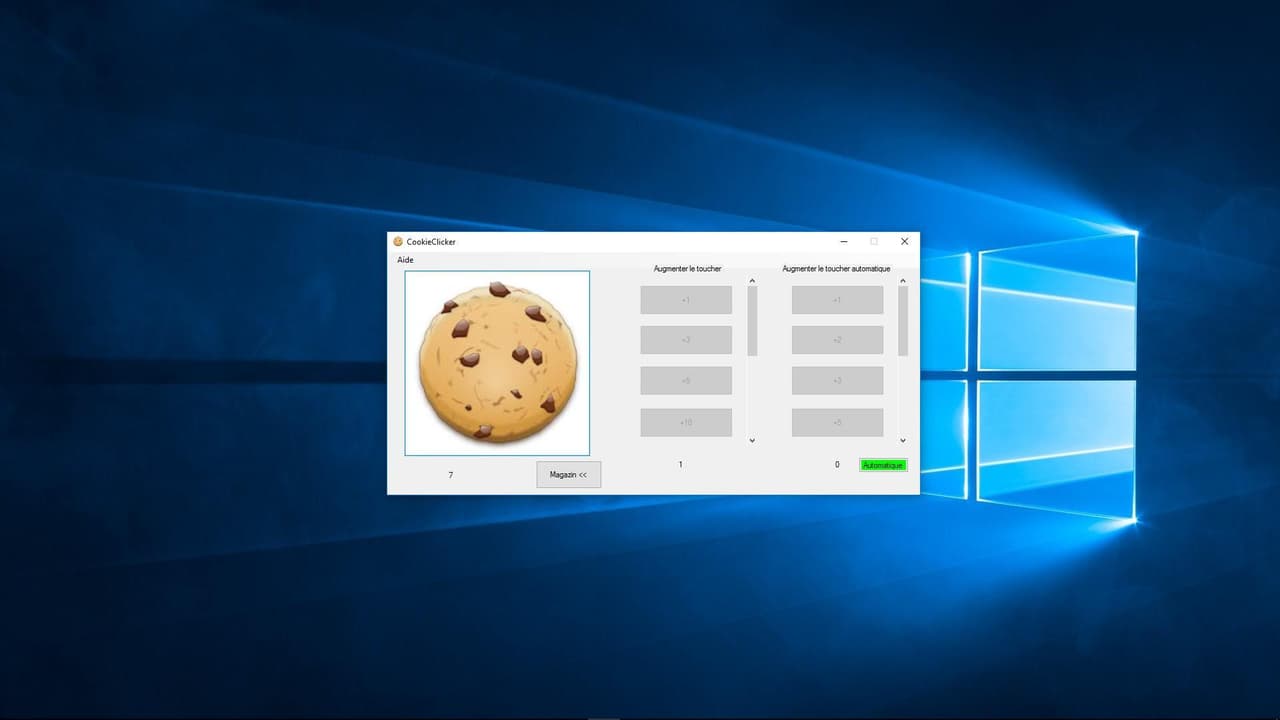Click the big chocolate chip cookie image
The width and height of the screenshot is (1280, 720).
(497, 363)
